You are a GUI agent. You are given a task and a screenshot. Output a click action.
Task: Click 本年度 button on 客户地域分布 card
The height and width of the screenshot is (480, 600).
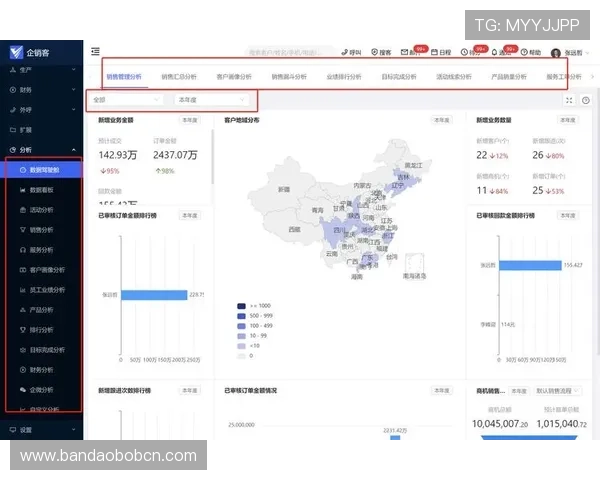point(441,120)
